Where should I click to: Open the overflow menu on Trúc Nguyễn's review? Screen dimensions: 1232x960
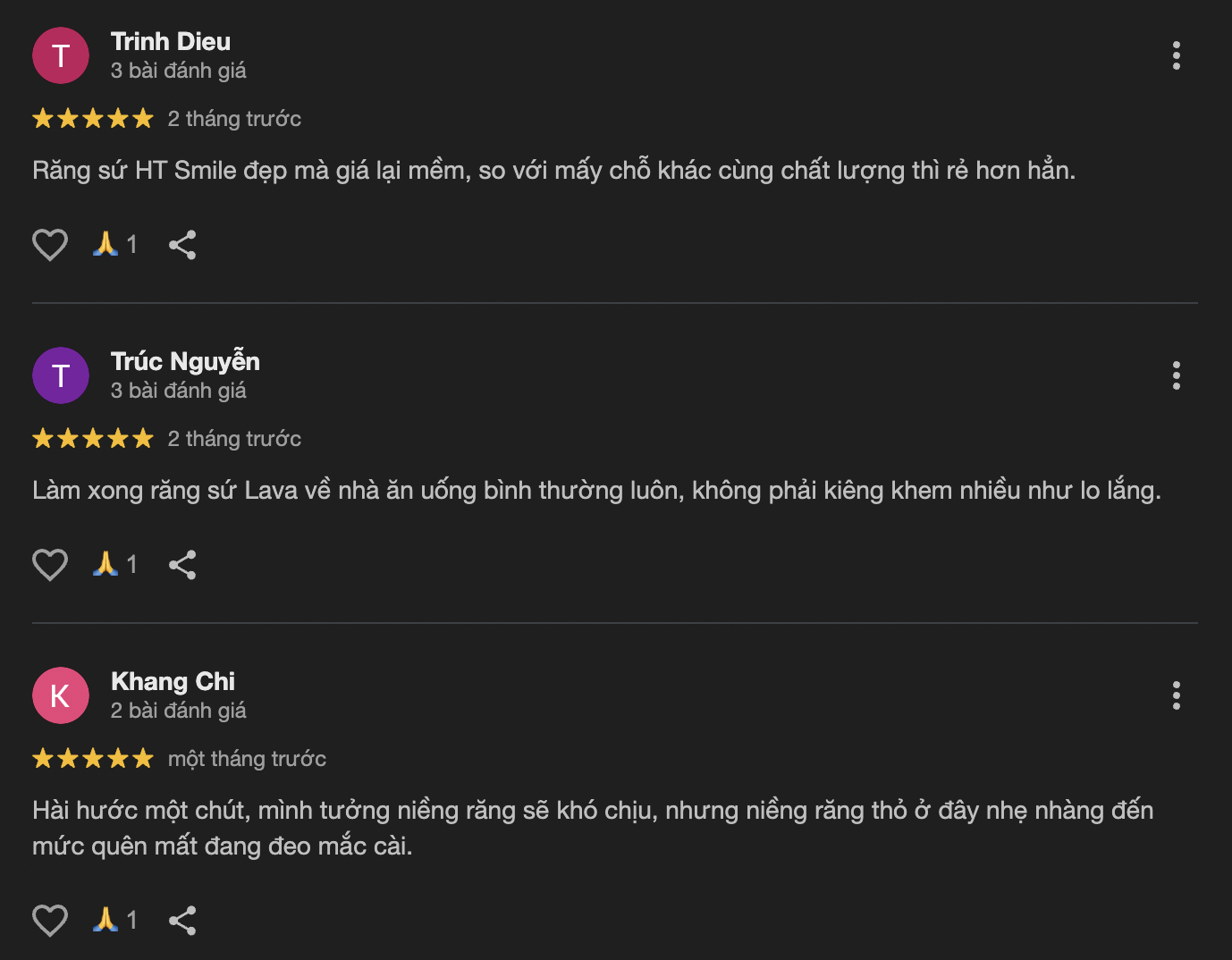click(x=1177, y=375)
